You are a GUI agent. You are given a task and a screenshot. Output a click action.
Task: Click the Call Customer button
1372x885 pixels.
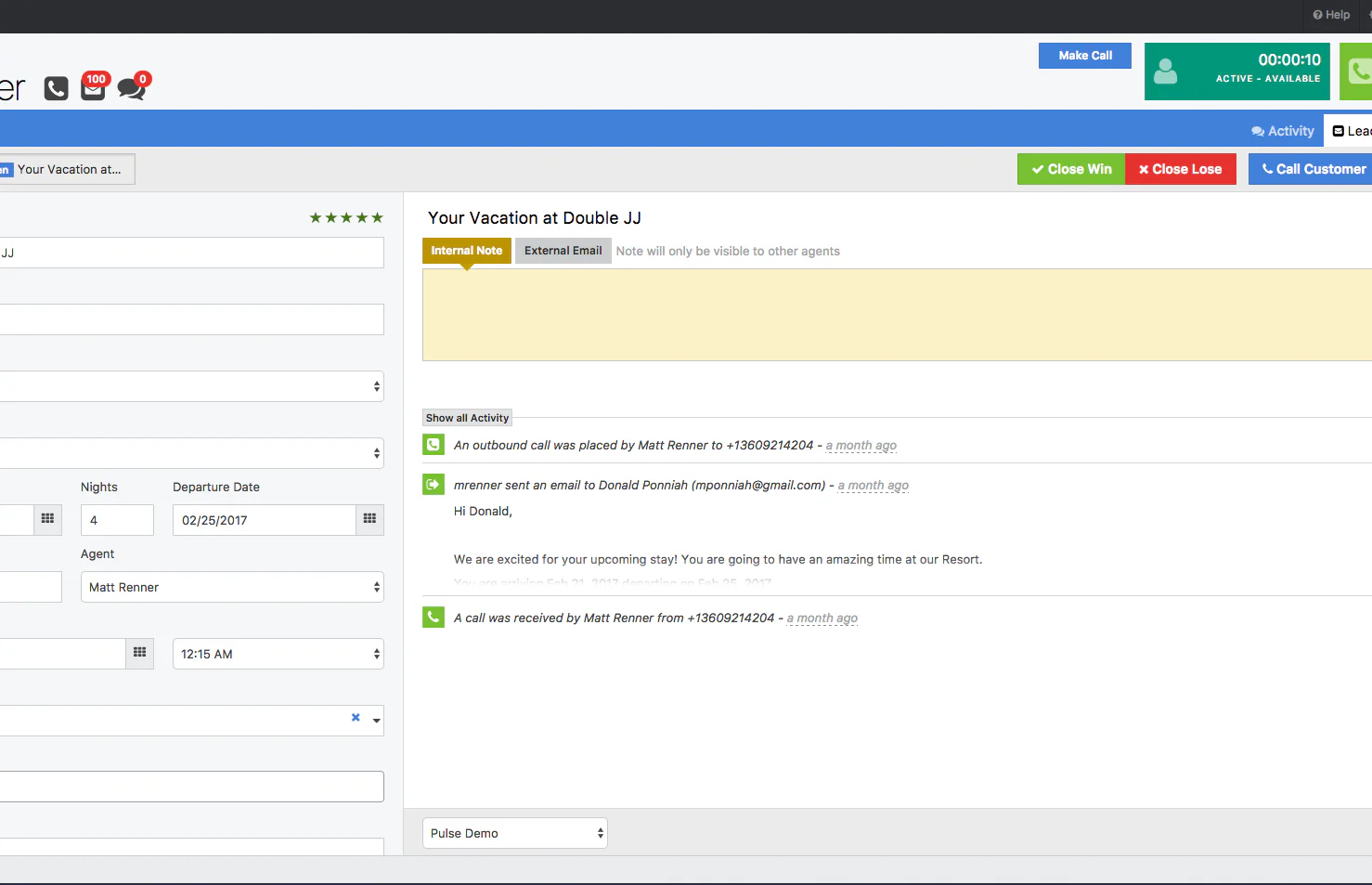click(x=1311, y=169)
